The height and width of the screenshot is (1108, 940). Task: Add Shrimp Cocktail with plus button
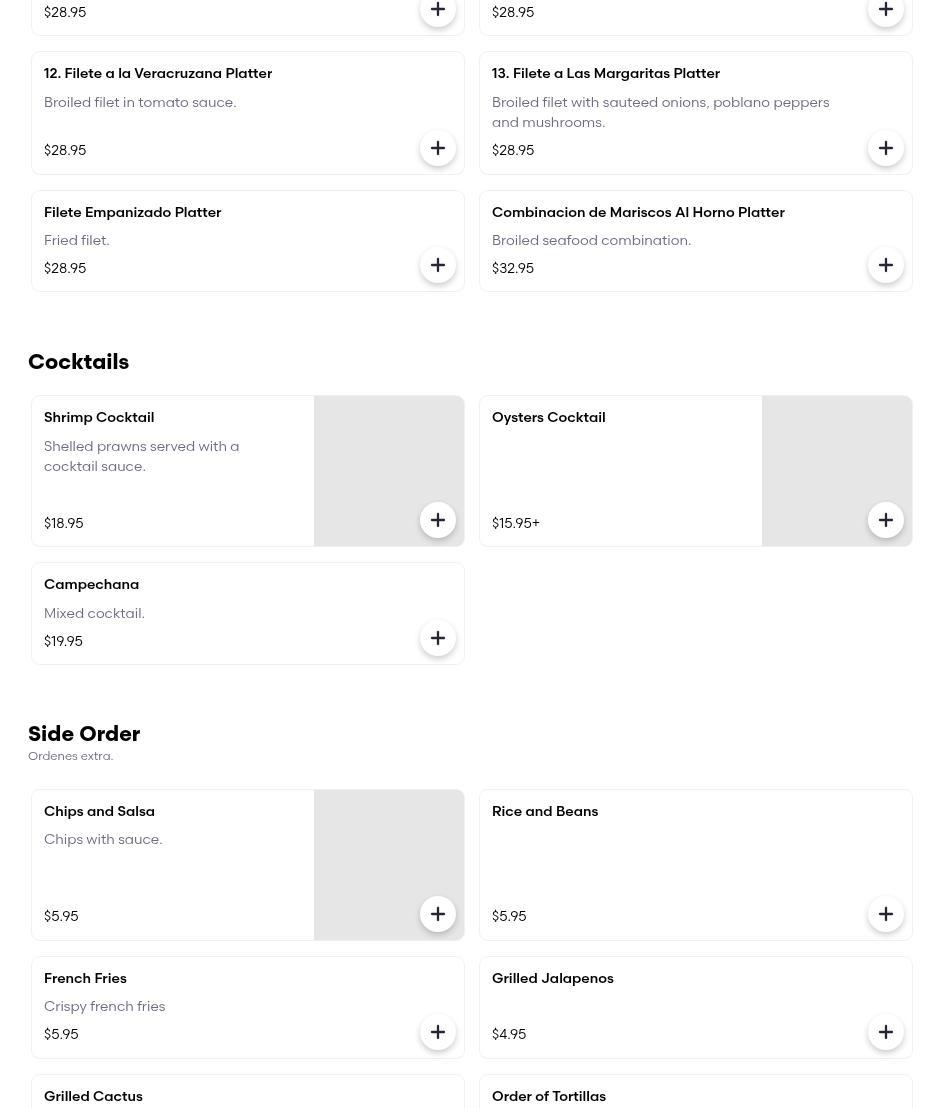437,521
